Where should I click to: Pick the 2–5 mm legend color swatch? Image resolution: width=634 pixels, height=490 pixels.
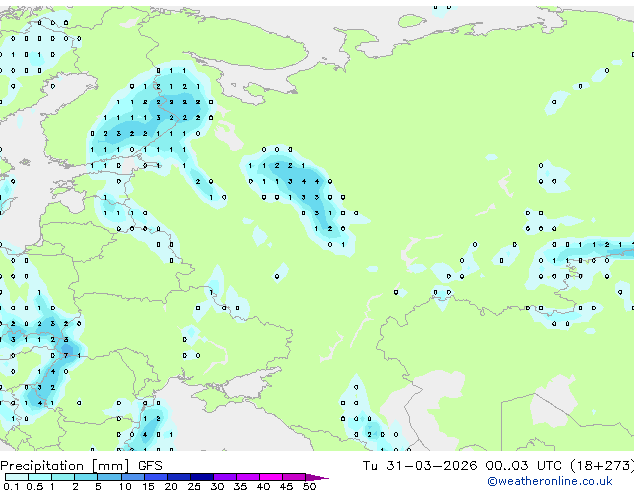pos(86,477)
